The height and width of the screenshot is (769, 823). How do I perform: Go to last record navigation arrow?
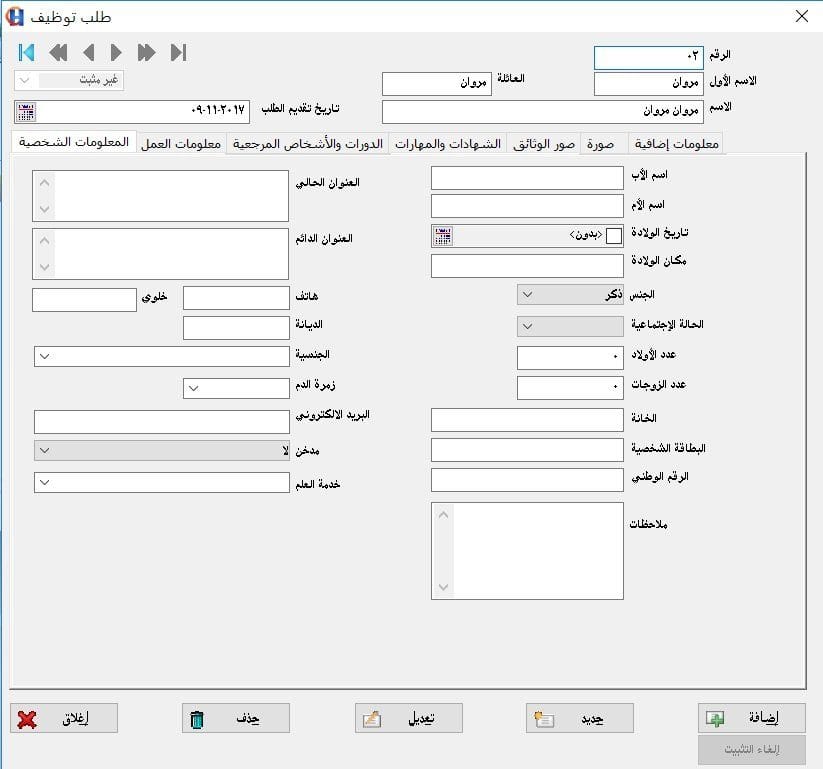click(x=178, y=52)
